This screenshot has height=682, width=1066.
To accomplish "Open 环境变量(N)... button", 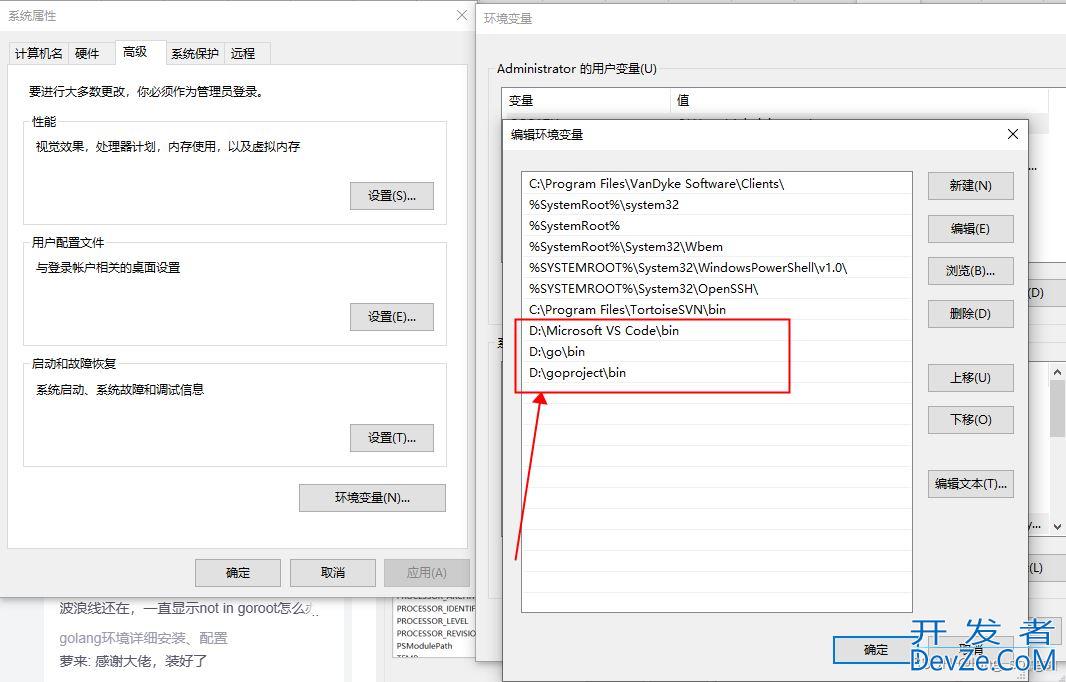I will [x=372, y=498].
